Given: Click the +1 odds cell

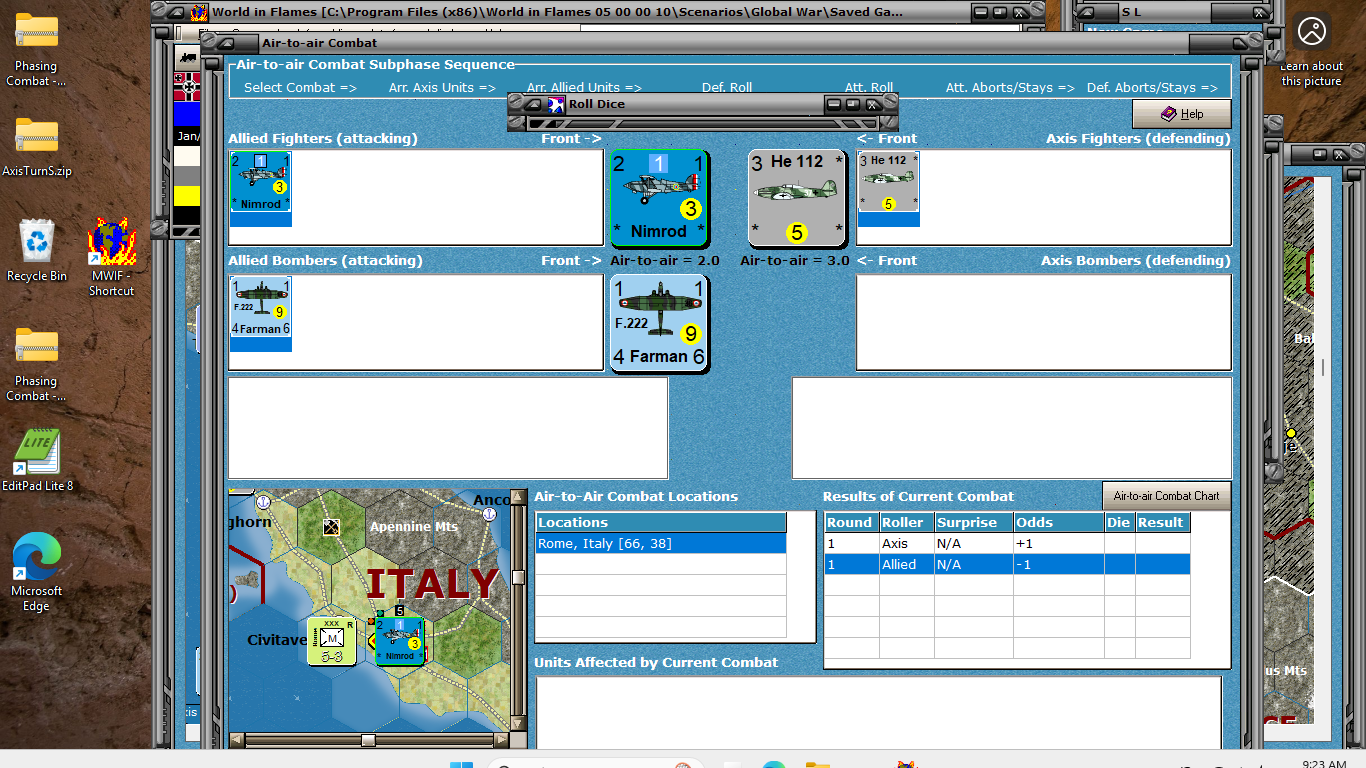Looking at the screenshot, I should tap(1058, 544).
